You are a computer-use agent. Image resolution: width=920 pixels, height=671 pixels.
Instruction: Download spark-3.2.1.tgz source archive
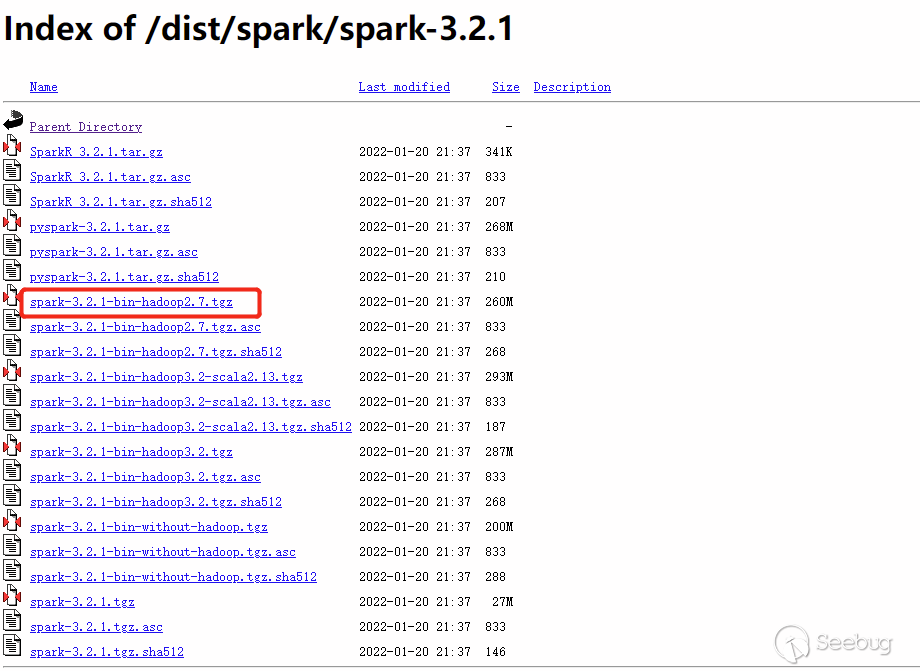[x=82, y=602]
